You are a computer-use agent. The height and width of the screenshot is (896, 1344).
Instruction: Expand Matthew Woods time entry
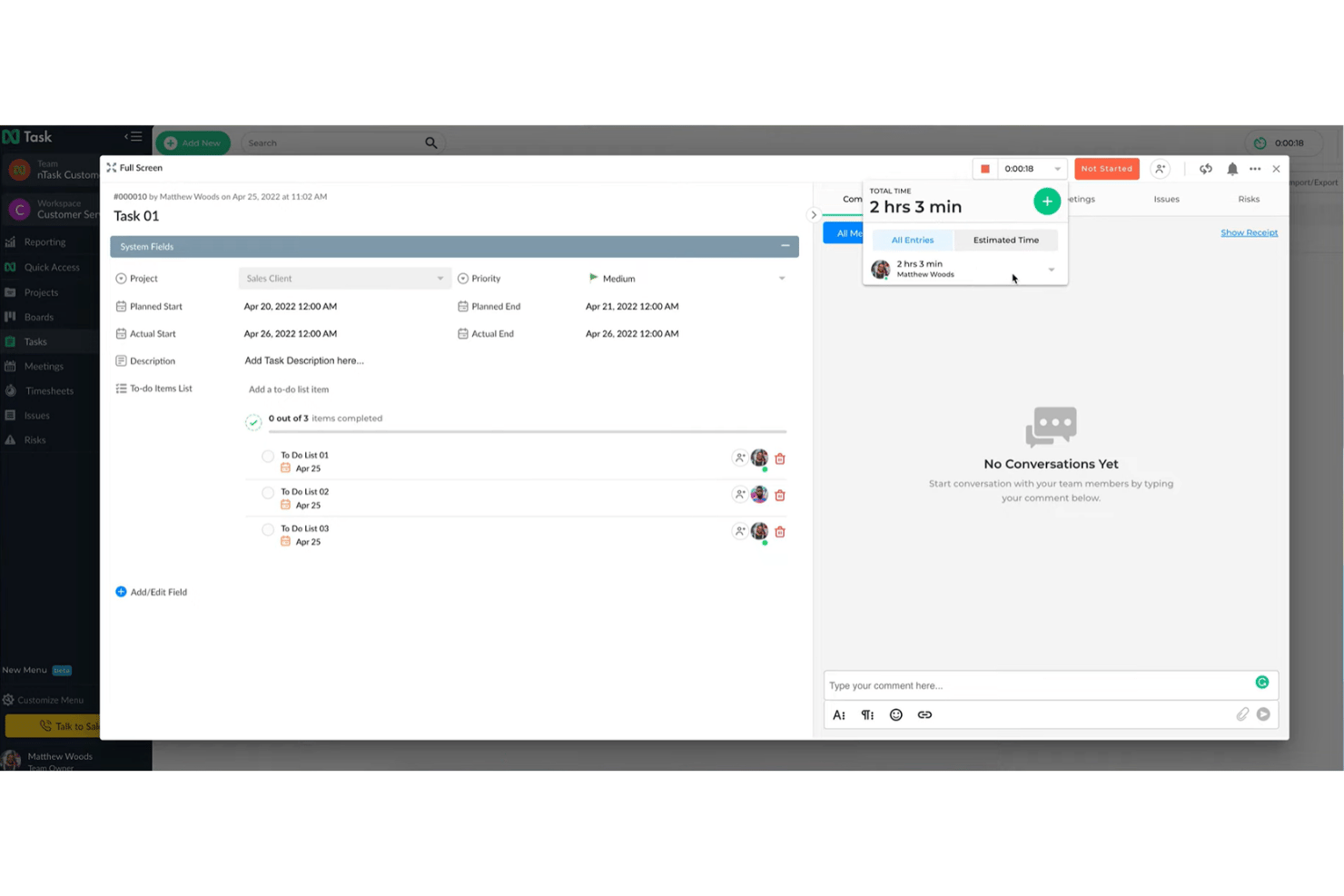(1052, 270)
